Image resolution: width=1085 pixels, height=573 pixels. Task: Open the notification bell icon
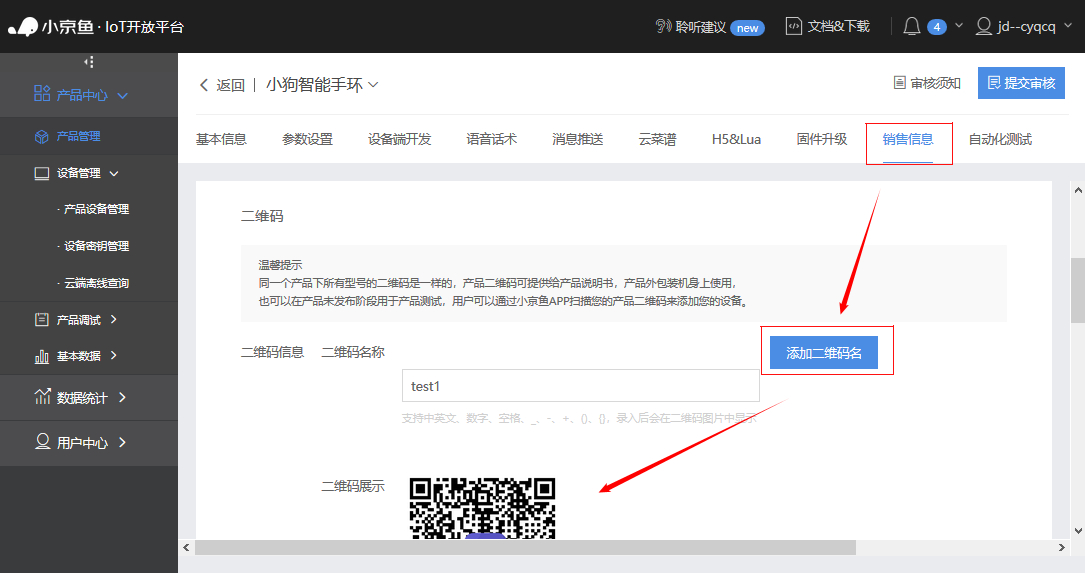coord(911,27)
